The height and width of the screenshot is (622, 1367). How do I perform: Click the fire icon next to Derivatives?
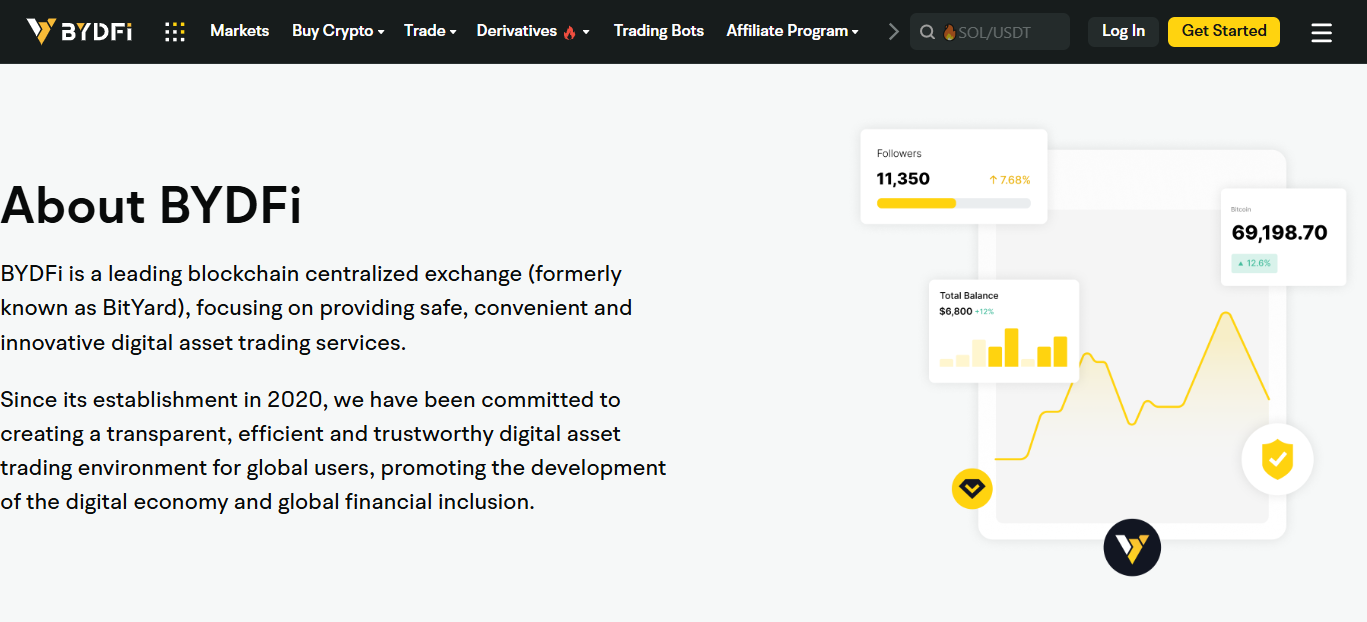click(569, 32)
